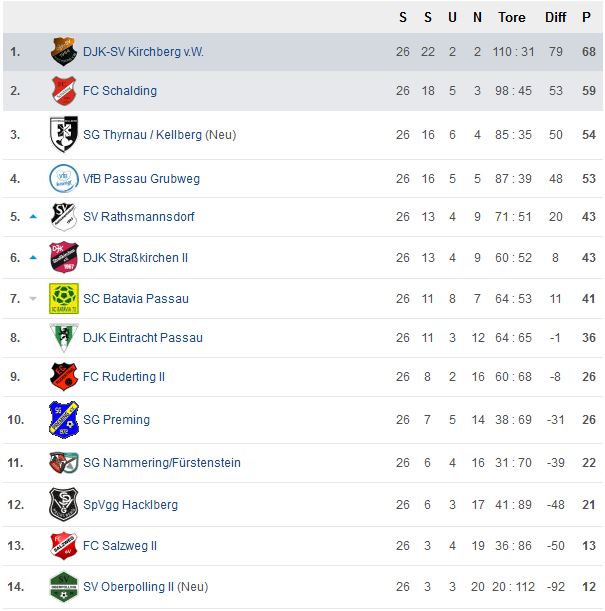This screenshot has height=611, width=605.
Task: Click the FC Salzweg II red crest
Action: 64,546
